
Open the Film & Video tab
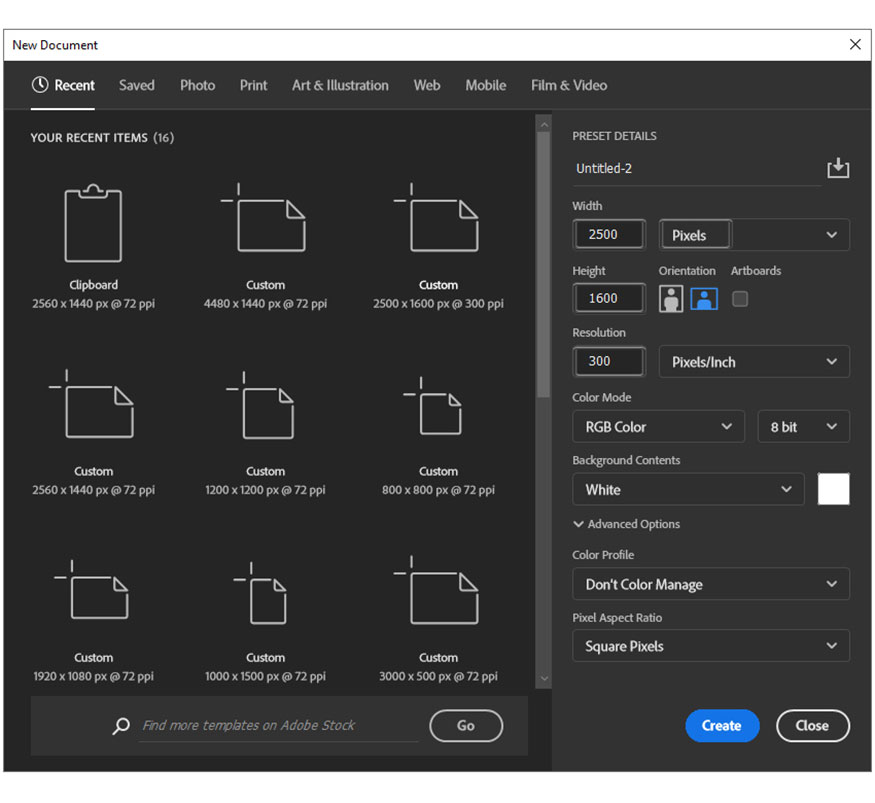569,86
